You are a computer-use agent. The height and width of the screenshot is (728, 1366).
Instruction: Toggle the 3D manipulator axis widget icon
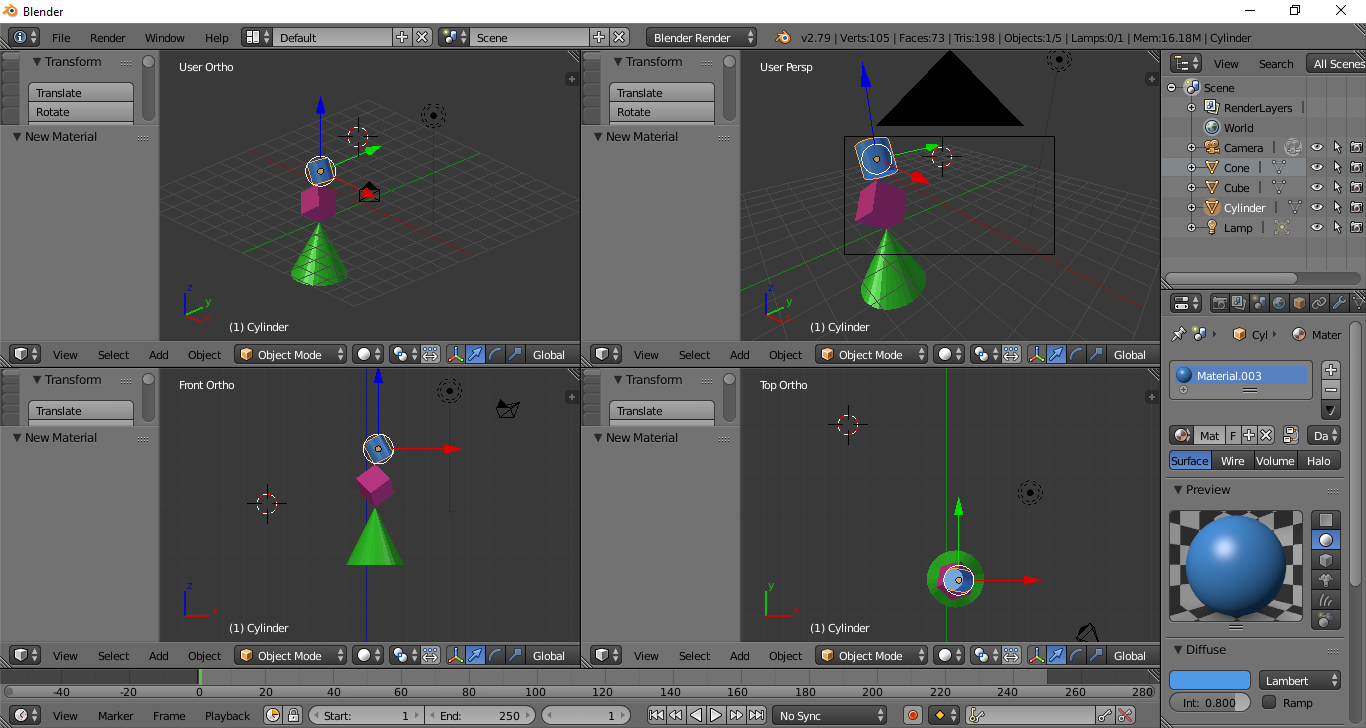click(x=456, y=354)
